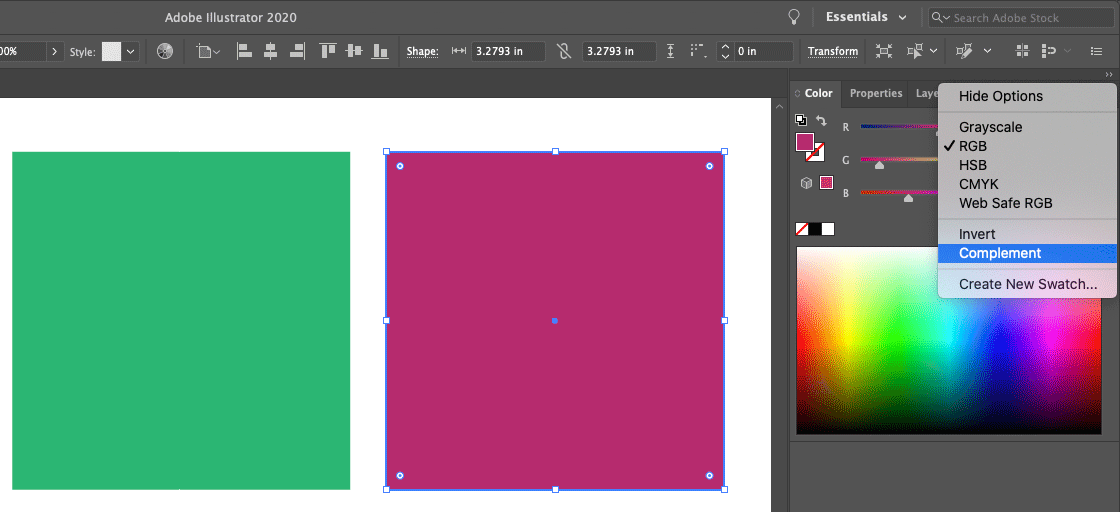The width and height of the screenshot is (1120, 512).
Task: Click the R red slider track
Action: click(x=899, y=126)
